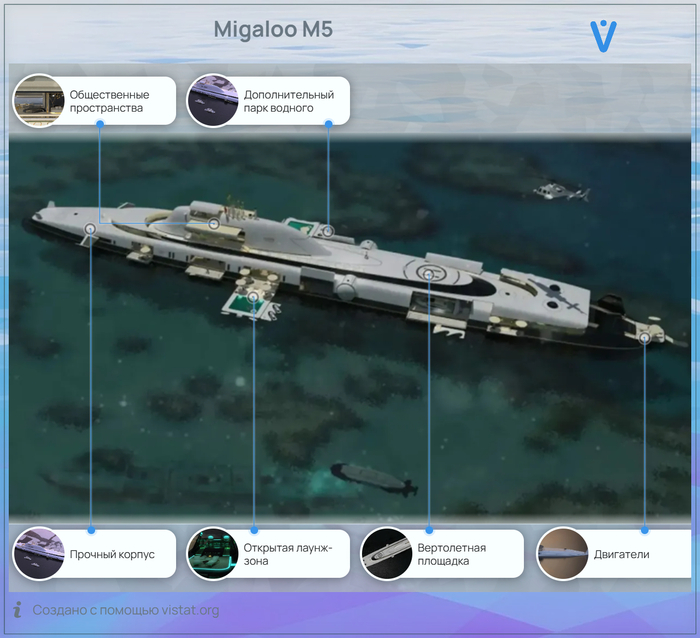700x638 pixels.
Task: Click the Вертолетная площадка thumbnail image
Action: (386, 554)
